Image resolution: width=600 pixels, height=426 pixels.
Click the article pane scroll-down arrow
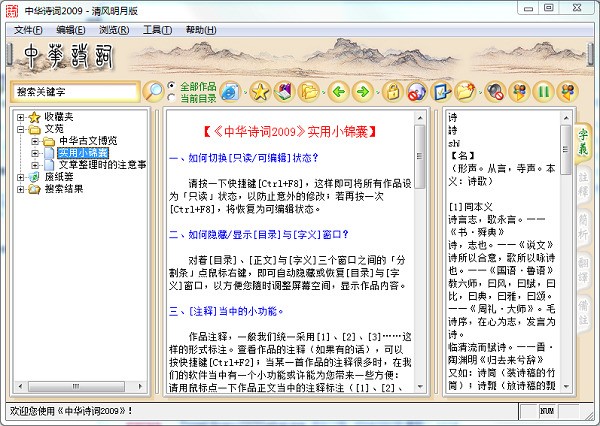click(x=420, y=386)
